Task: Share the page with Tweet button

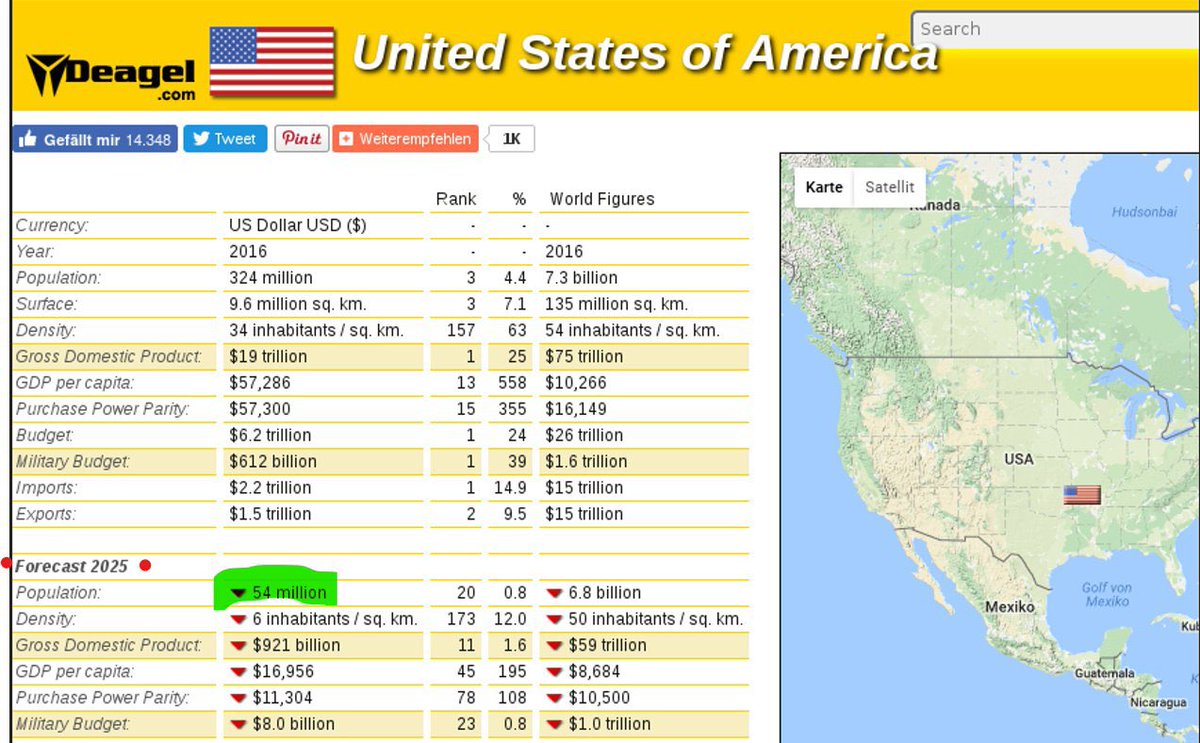Action: [225, 139]
